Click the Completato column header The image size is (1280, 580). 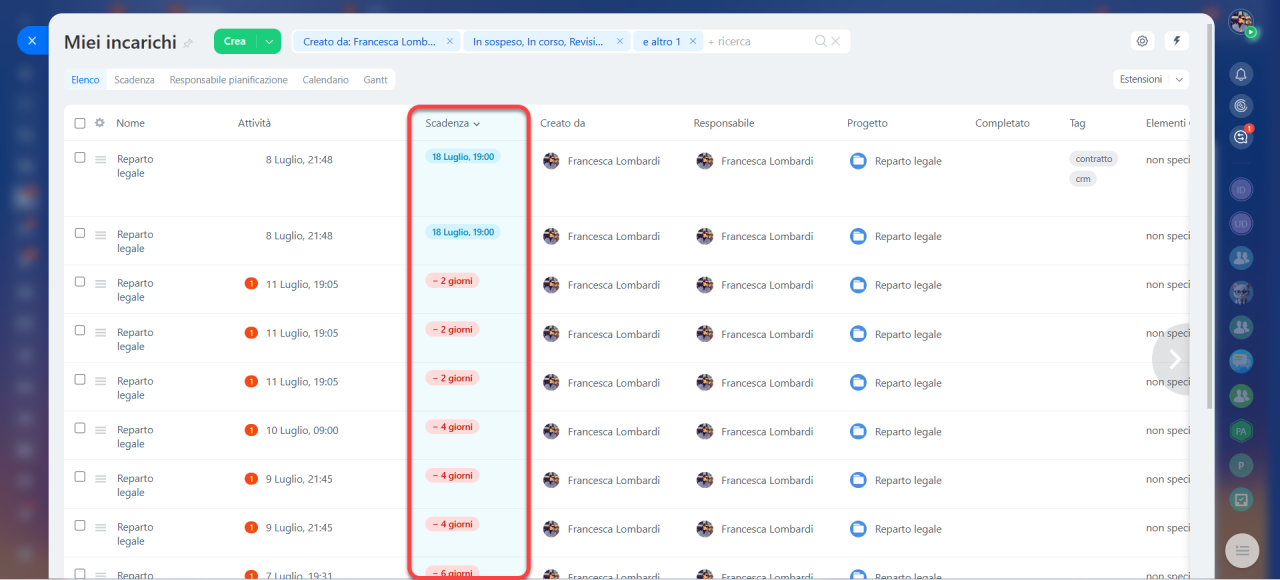(x=1002, y=123)
